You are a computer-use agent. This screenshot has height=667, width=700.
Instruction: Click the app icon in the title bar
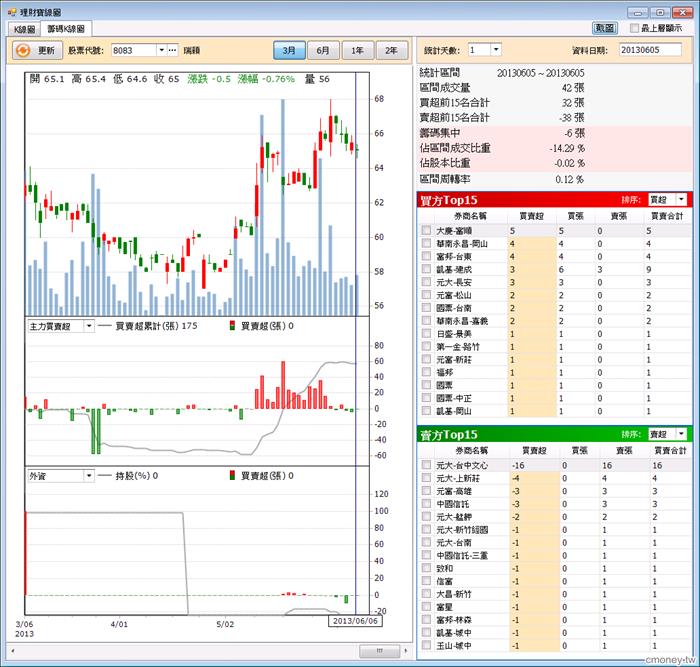click(12, 12)
